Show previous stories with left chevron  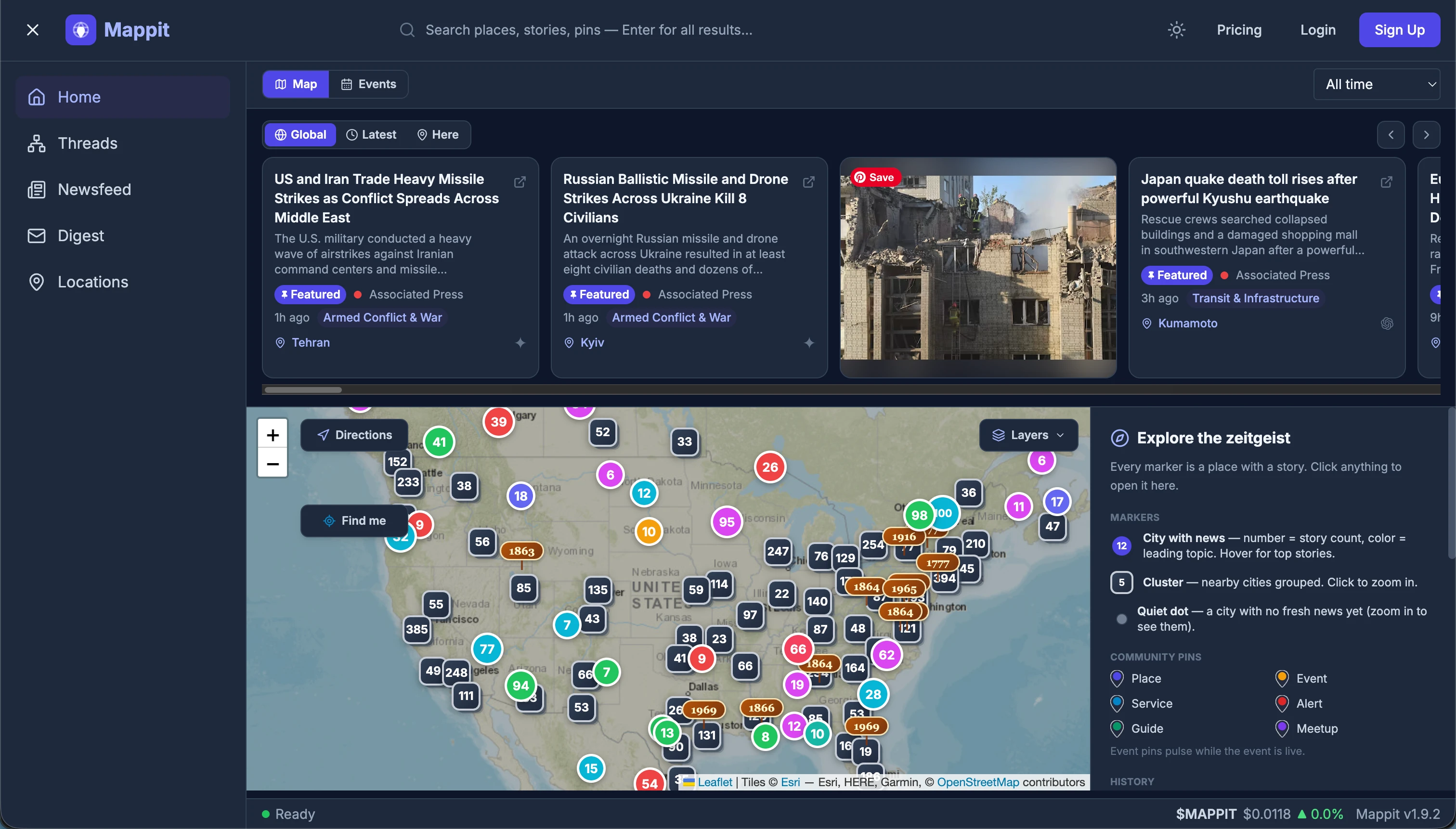1391,135
